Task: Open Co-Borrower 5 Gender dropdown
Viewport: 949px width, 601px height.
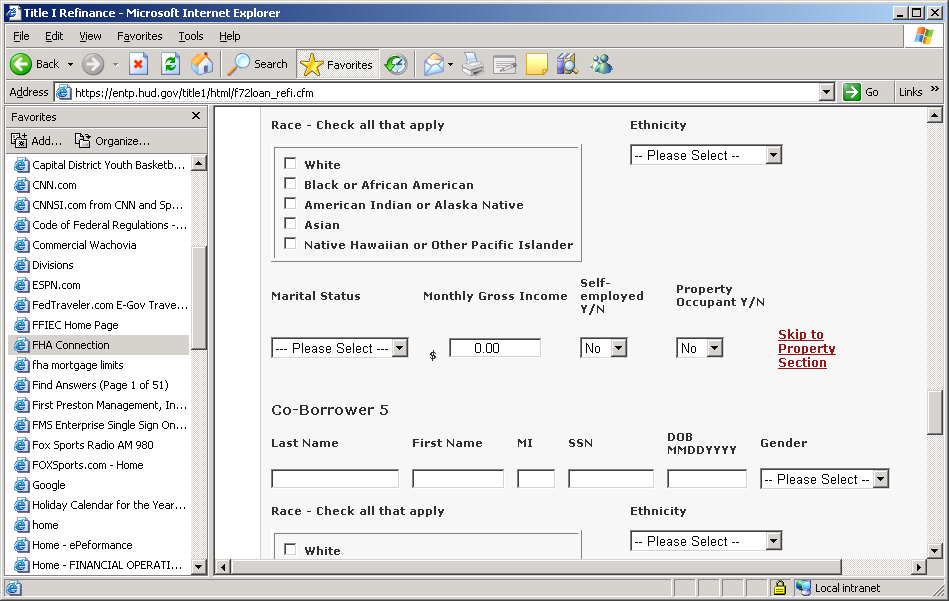Action: point(824,479)
